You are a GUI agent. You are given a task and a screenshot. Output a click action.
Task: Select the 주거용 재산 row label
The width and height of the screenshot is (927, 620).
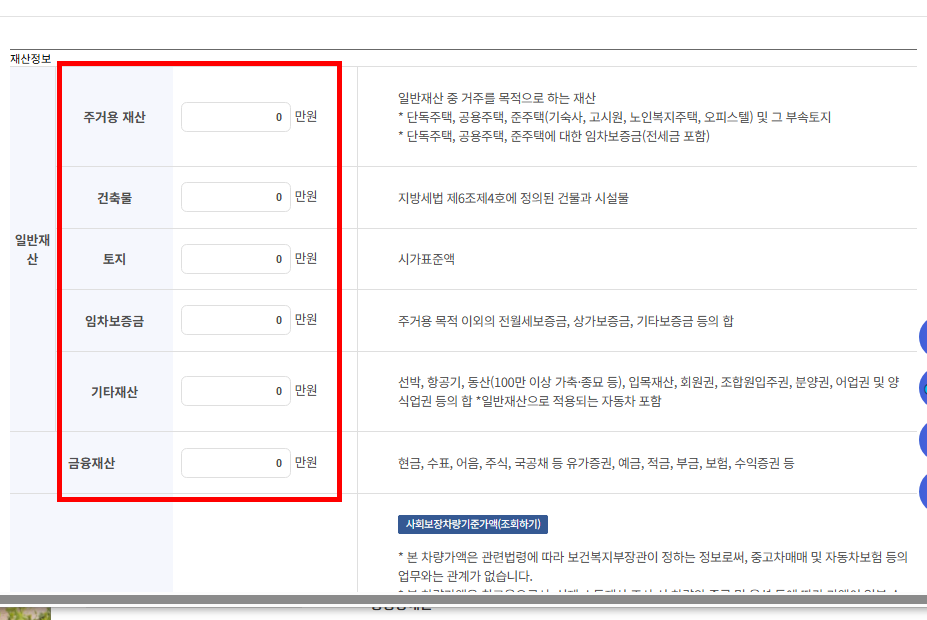(x=116, y=117)
